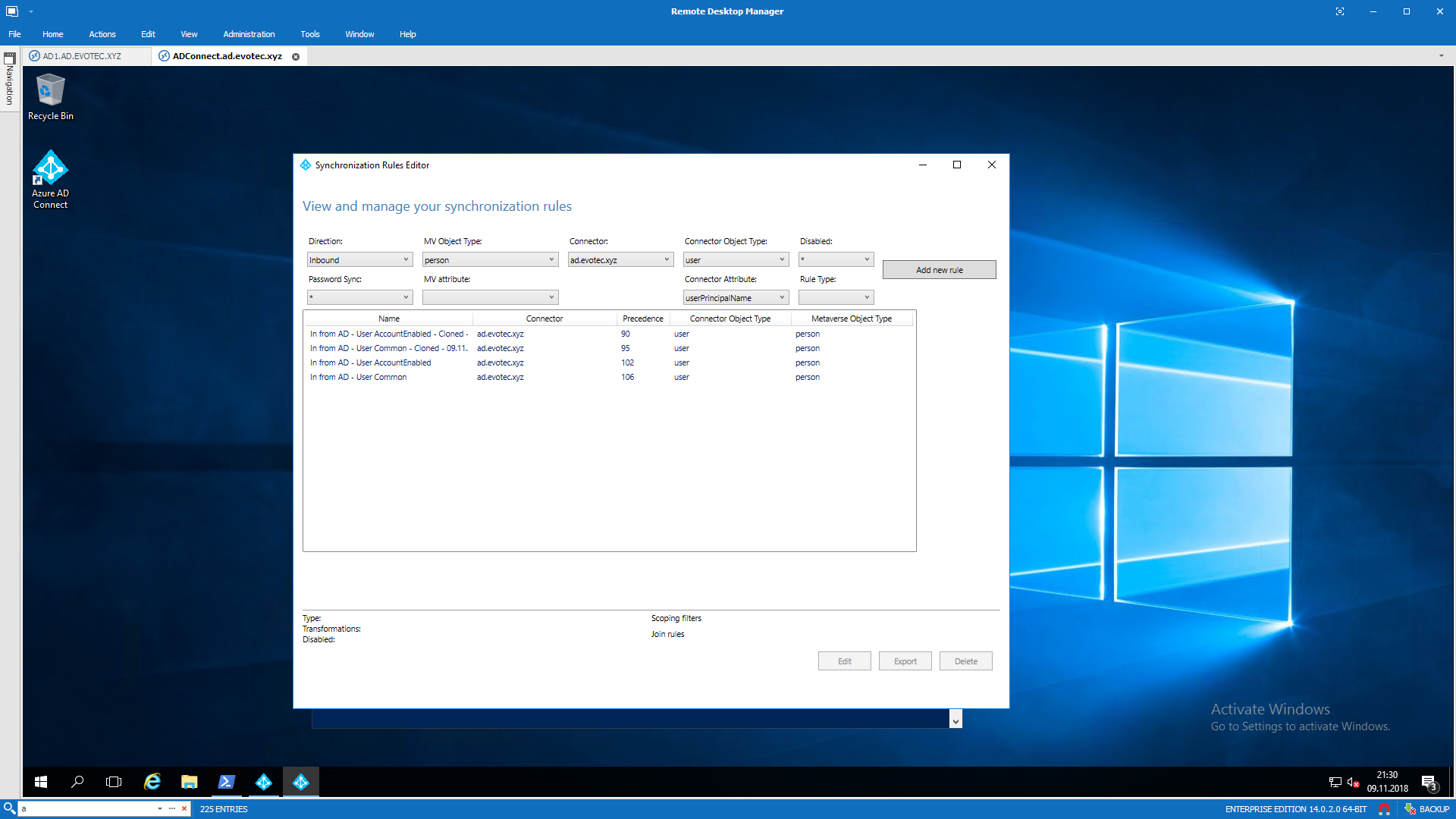Image resolution: width=1456 pixels, height=819 pixels.
Task: Open the Administration menu
Action: click(x=248, y=34)
